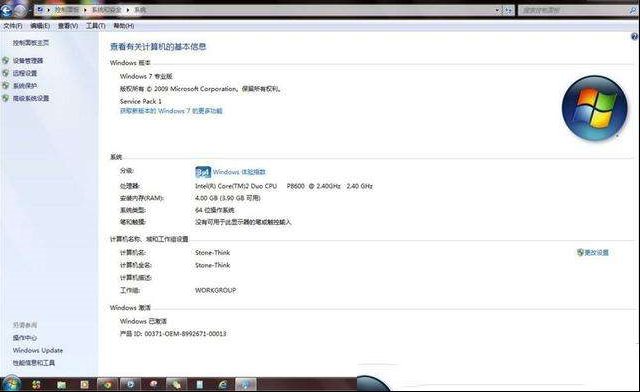640x392 pixels.
Task: Select the 'Service Pack 1' text
Action: 141,101
